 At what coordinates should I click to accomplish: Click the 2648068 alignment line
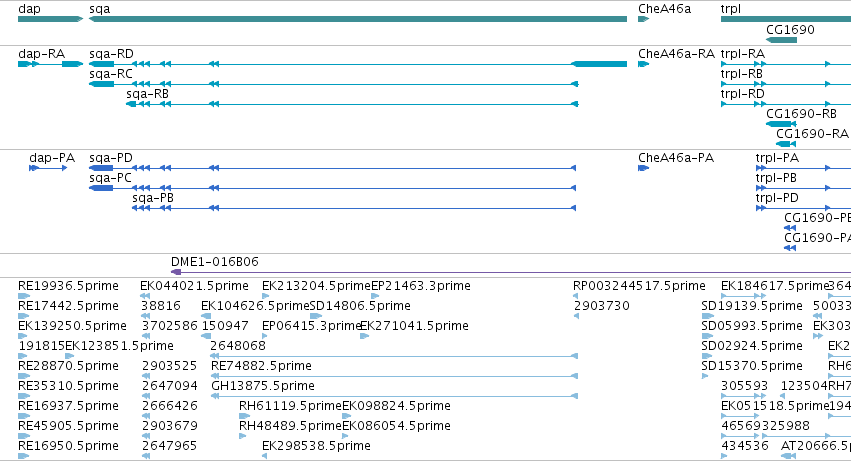[x=395, y=356]
